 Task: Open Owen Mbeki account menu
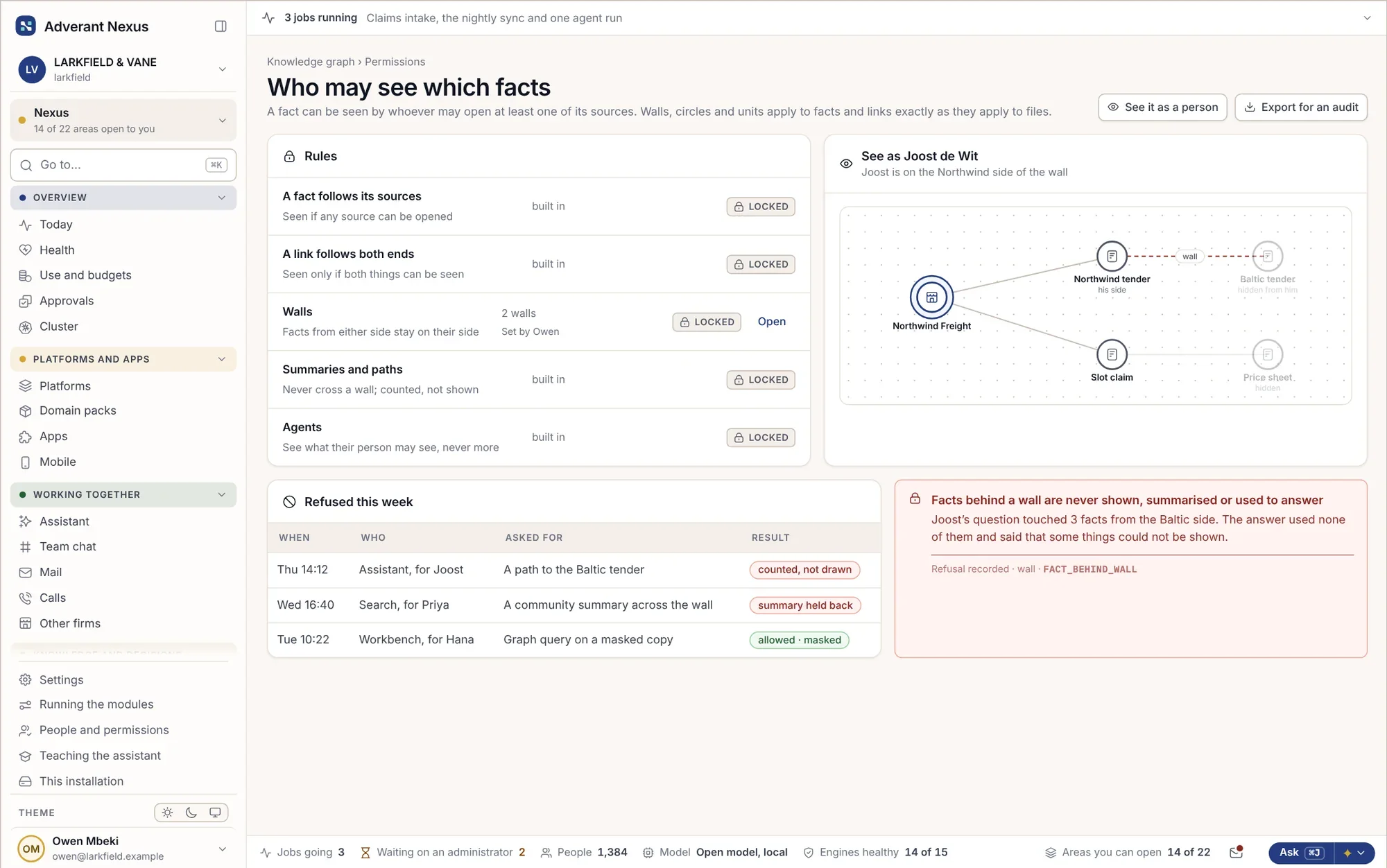pyautogui.click(x=123, y=848)
